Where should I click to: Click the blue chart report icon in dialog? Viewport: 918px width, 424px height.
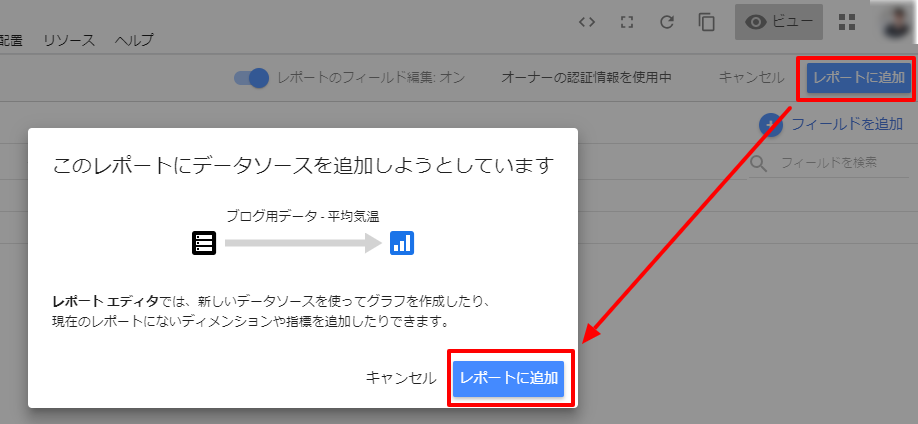click(x=402, y=242)
